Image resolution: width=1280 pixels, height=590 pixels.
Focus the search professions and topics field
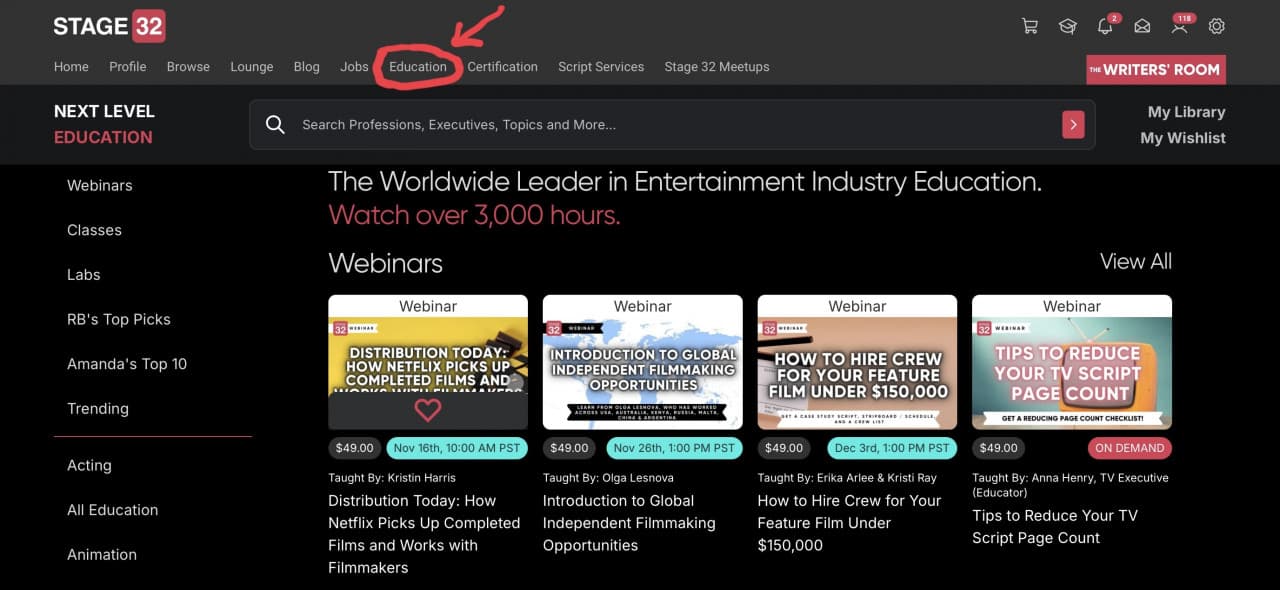(x=672, y=125)
